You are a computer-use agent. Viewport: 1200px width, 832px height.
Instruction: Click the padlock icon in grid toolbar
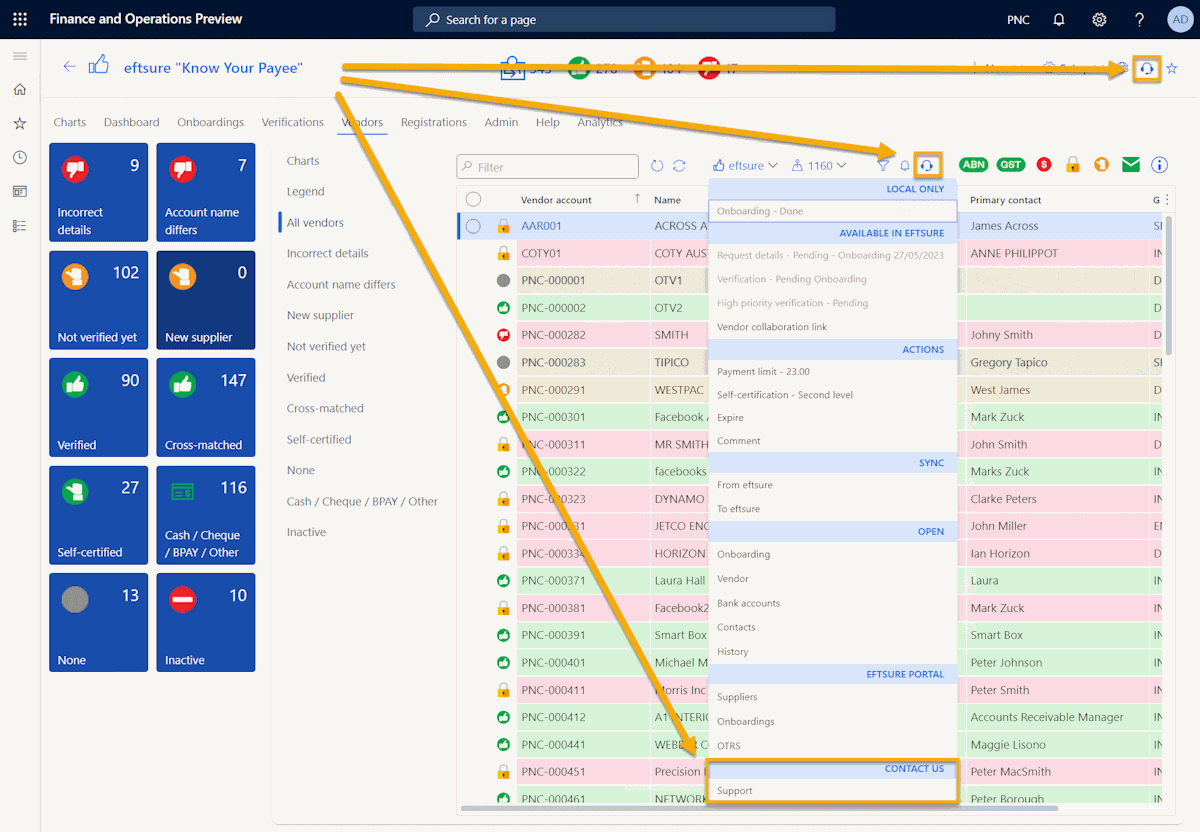tap(1073, 165)
